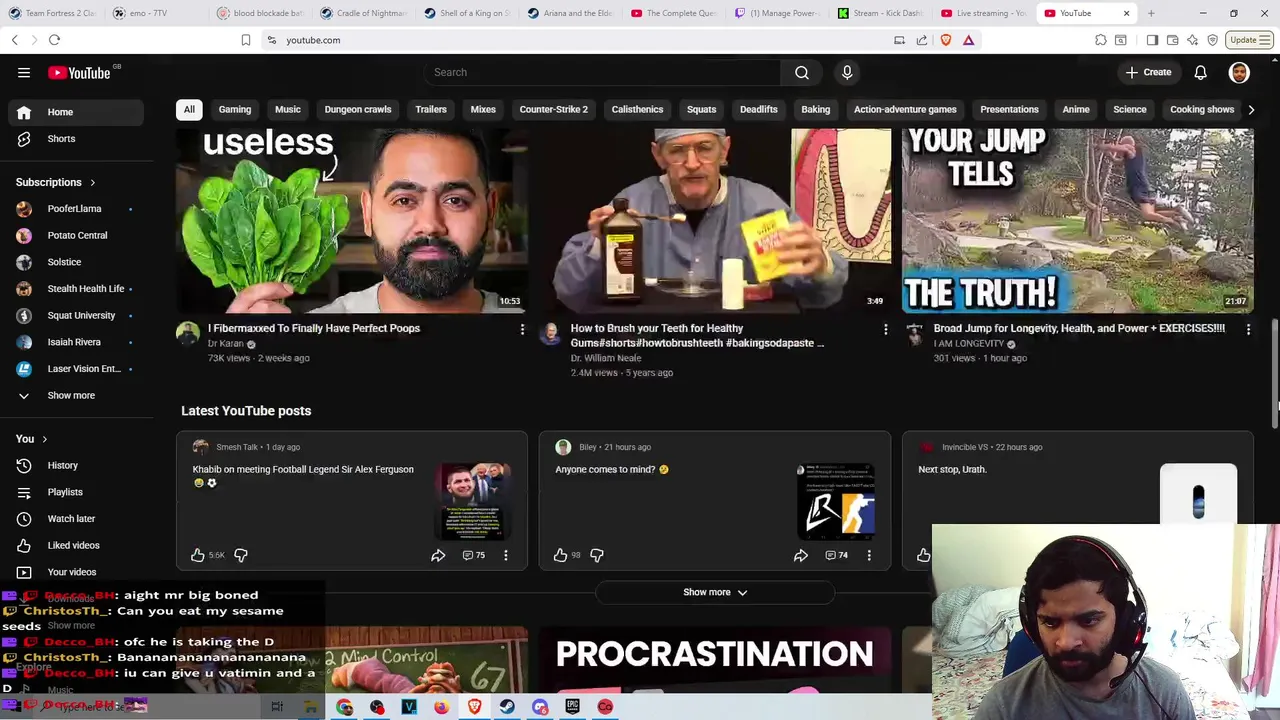Screen dimensions: 1280x720
Task: Reload the page
Action: [x=54, y=40]
